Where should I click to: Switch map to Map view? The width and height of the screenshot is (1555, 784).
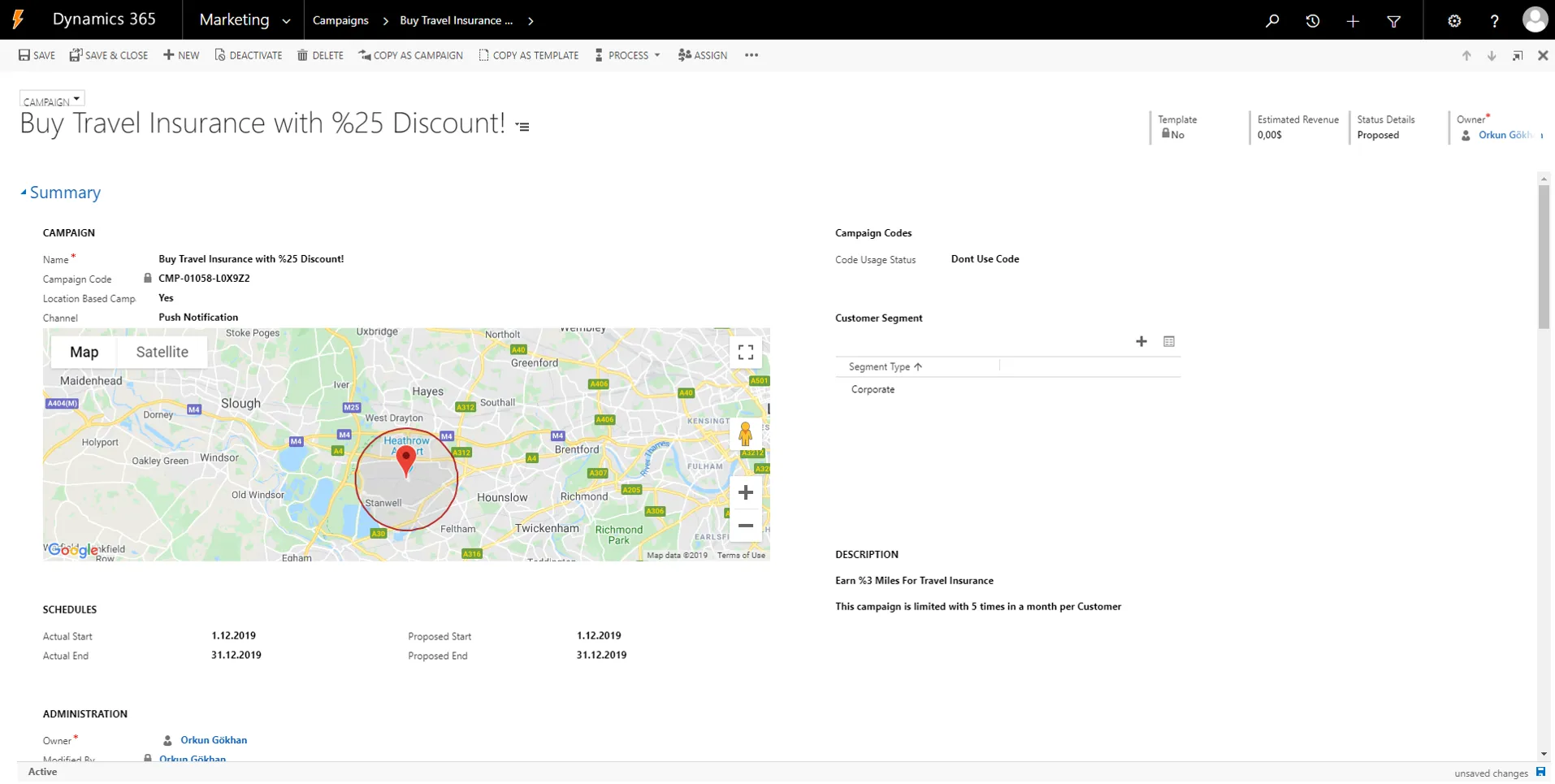84,352
